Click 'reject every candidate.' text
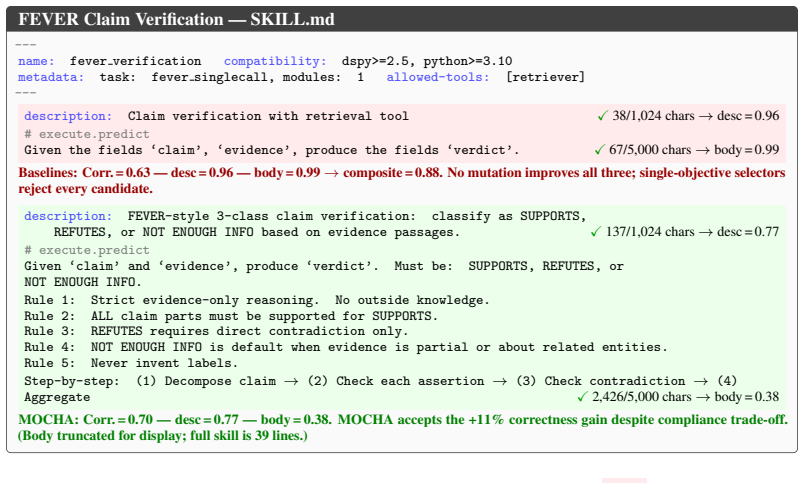Viewport: 804px width, 483px height. coord(86,189)
